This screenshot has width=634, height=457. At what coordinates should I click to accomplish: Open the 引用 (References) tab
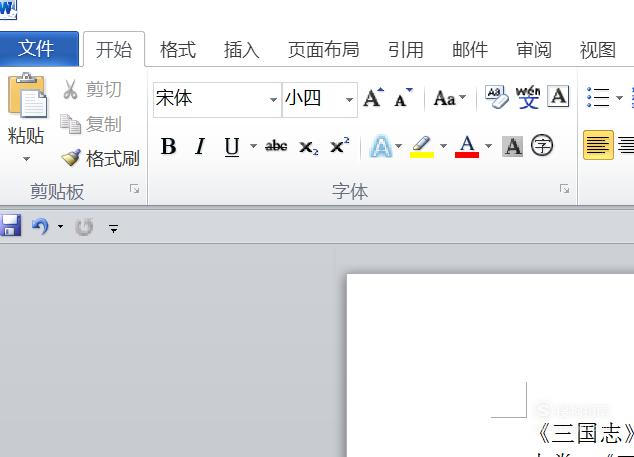coord(406,50)
